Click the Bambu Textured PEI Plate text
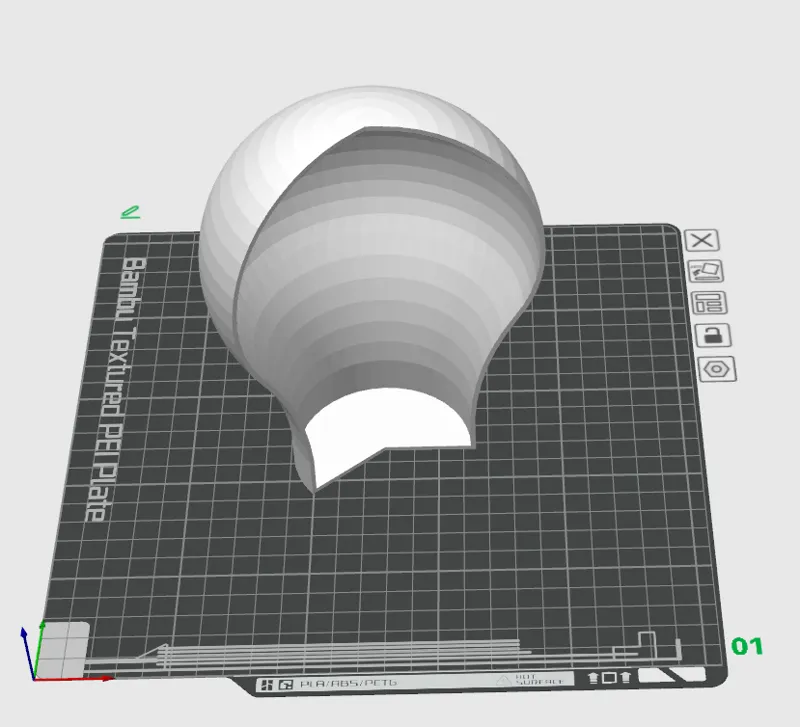The width and height of the screenshot is (800, 727). tap(117, 389)
